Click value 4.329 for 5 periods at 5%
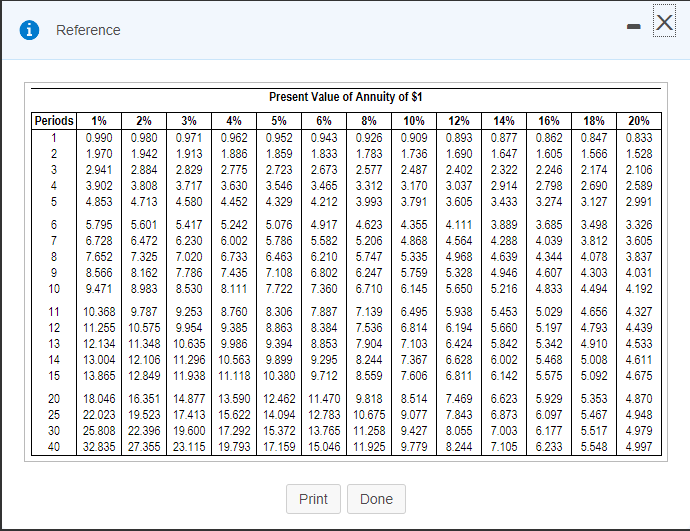The image size is (690, 531). coord(279,201)
